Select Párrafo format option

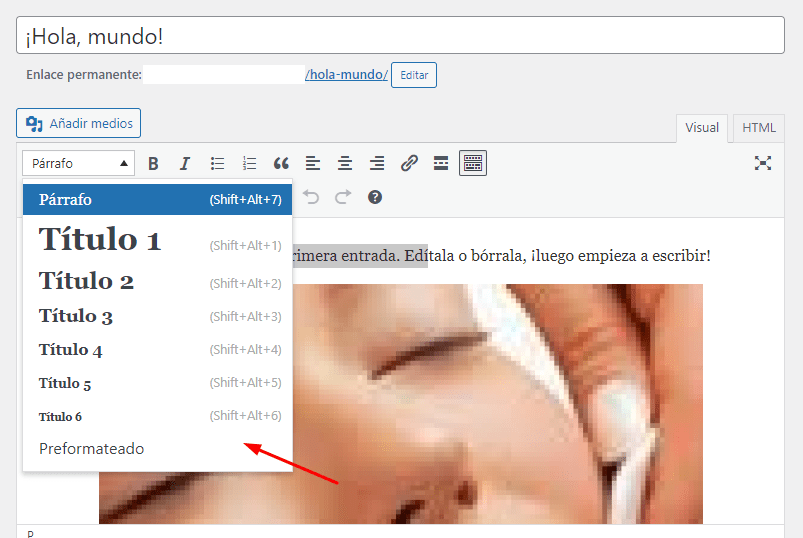click(x=157, y=200)
